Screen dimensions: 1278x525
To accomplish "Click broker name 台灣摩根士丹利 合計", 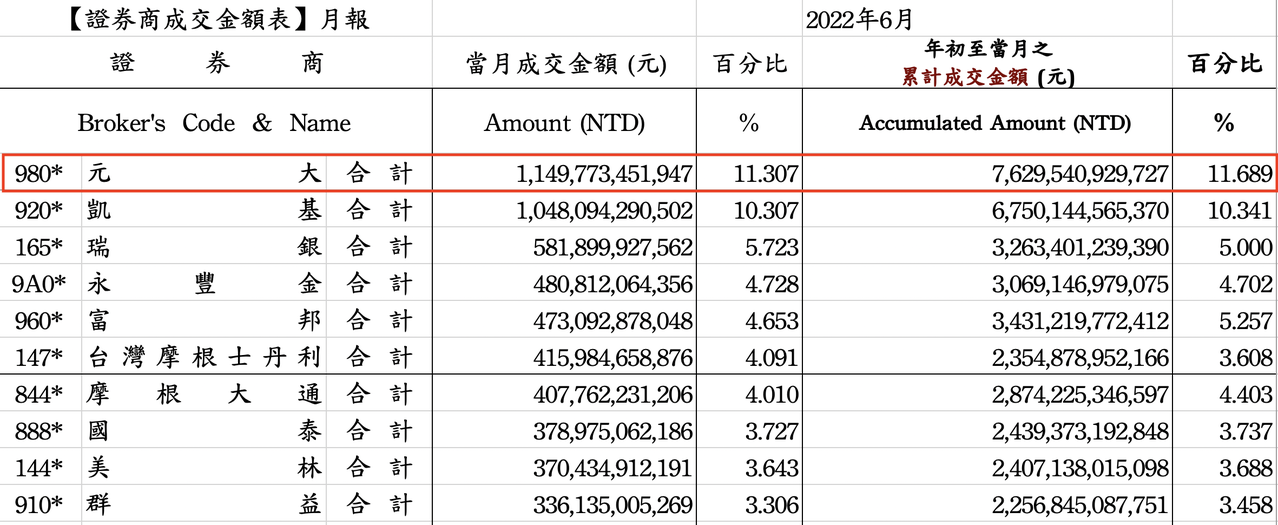I will pos(250,357).
